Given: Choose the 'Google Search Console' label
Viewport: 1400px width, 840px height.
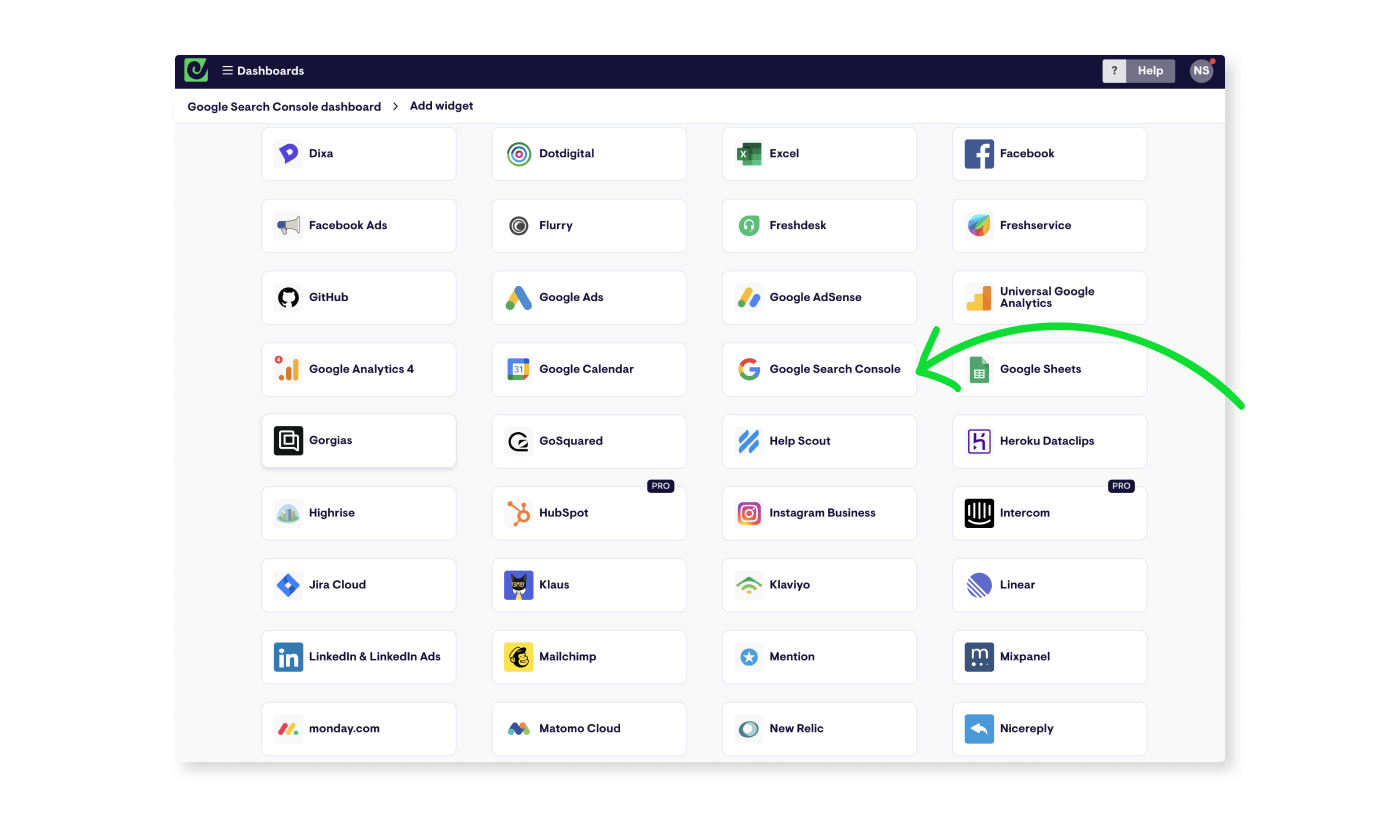Looking at the screenshot, I should coord(835,369).
